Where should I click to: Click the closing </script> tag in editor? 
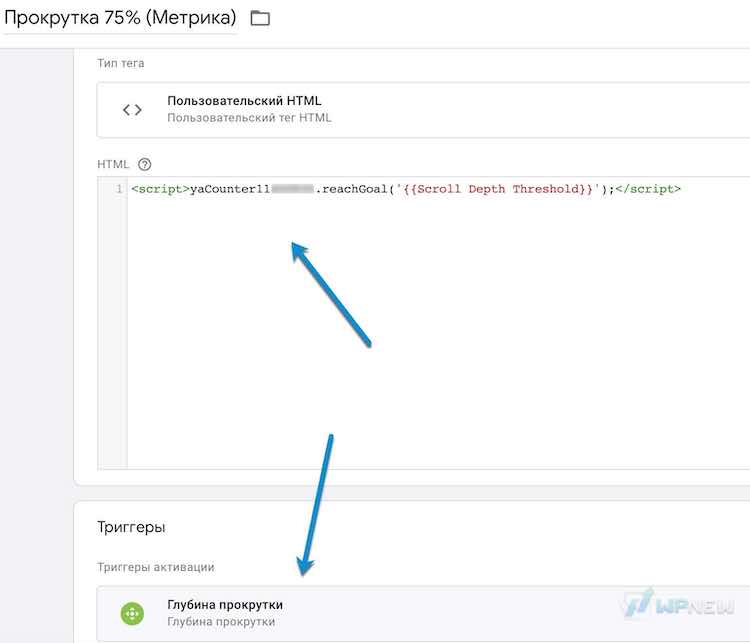(648, 189)
